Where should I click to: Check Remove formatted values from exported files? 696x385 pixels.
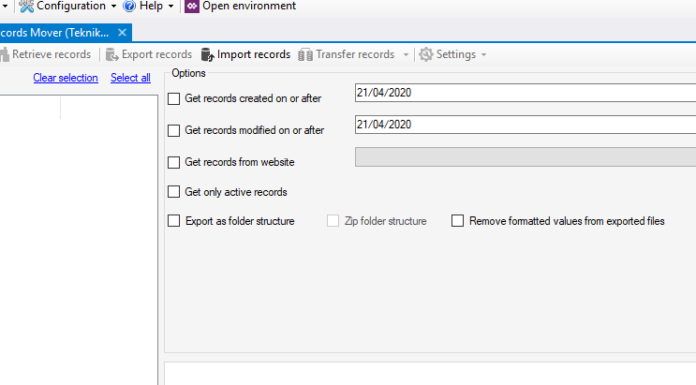click(457, 221)
